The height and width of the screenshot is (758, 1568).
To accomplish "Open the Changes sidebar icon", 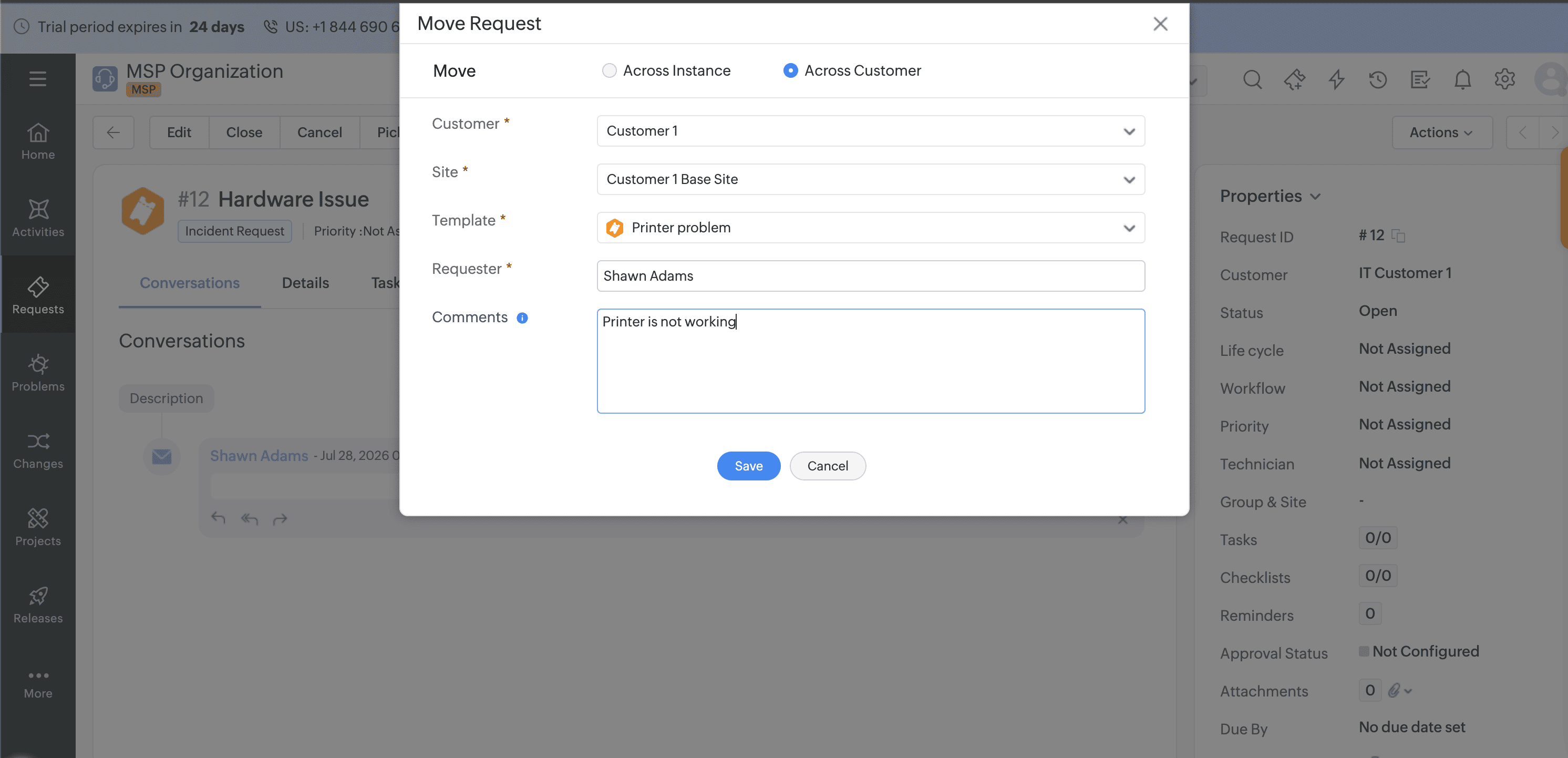I will [x=38, y=450].
